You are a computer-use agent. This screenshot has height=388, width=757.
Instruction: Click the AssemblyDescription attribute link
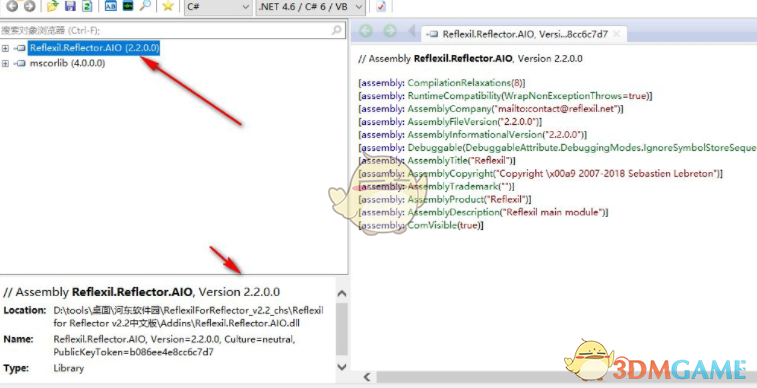454,212
